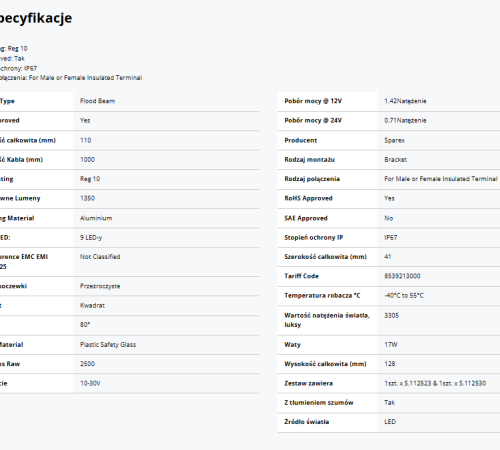Image resolution: width=500 pixels, height=450 pixels.
Task: Click the '1.42Natężenie' value
Action: (x=405, y=101)
